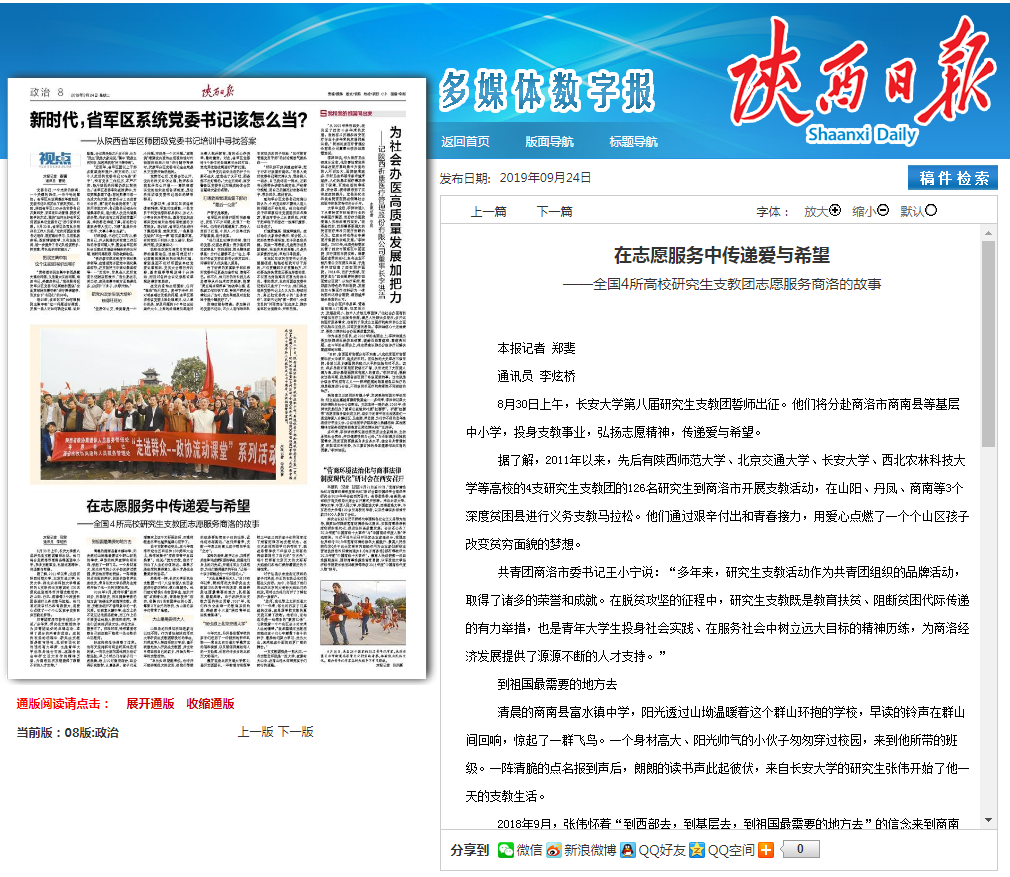Open more sharing options plus icon
Screen dimensions: 1010x877
[x=766, y=850]
